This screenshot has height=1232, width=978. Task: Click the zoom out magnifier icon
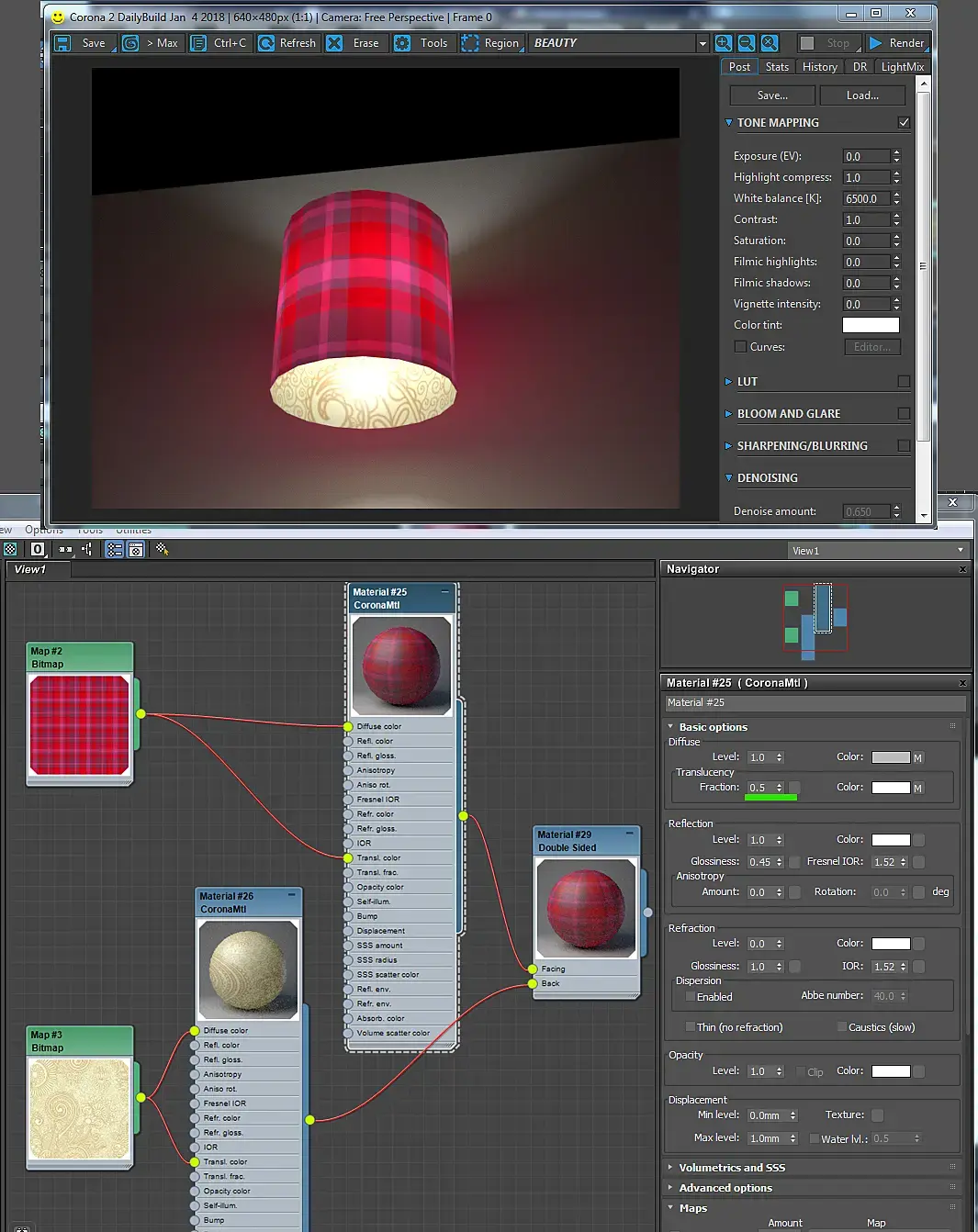747,43
